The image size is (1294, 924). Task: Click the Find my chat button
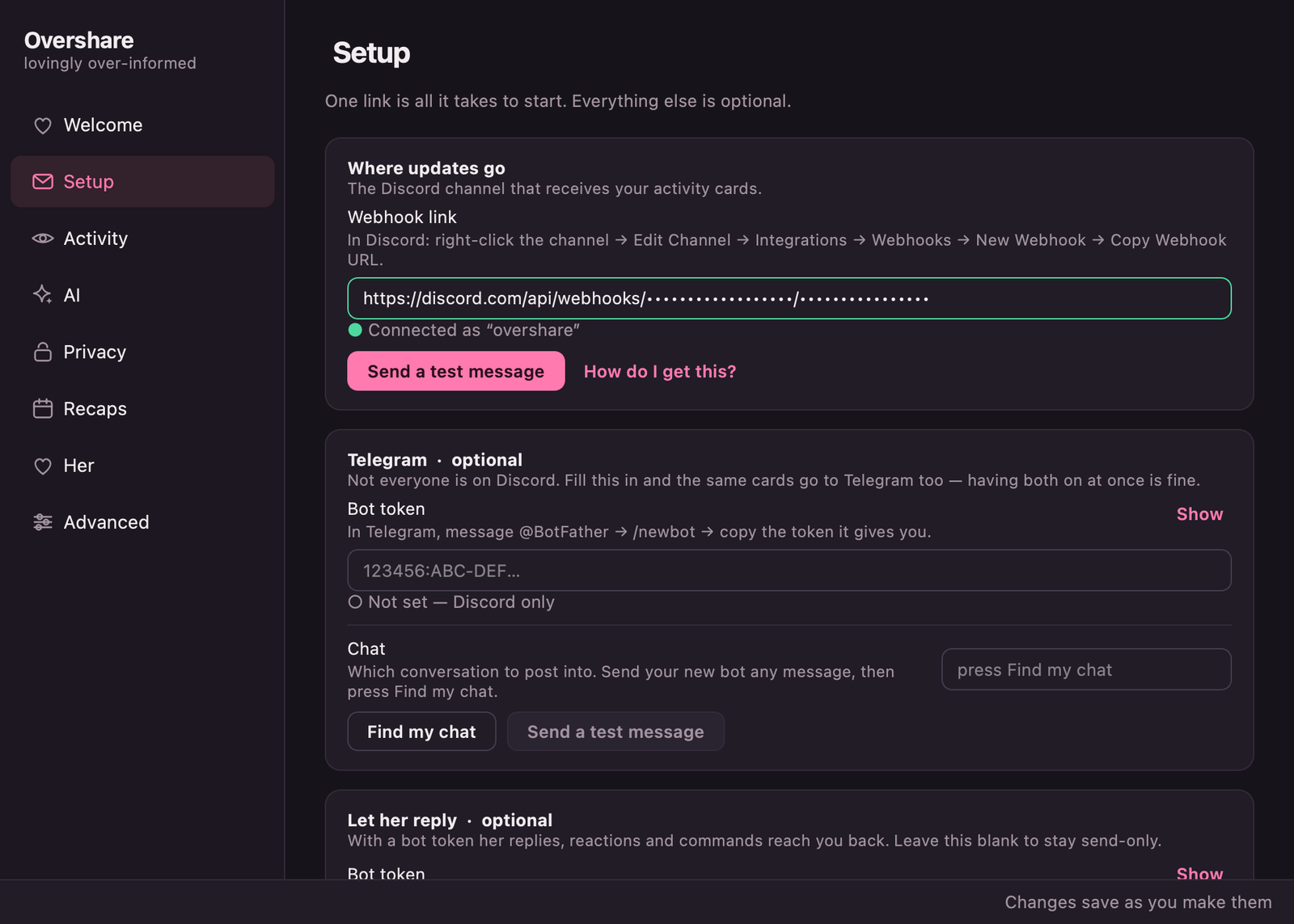421,732
